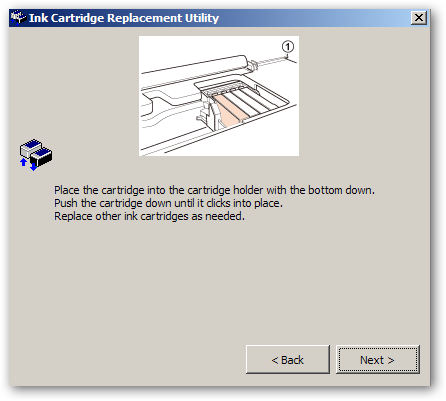Click the ink cartridge swap icon
Image resolution: width=446 pixels, height=401 pixels.
(x=36, y=155)
